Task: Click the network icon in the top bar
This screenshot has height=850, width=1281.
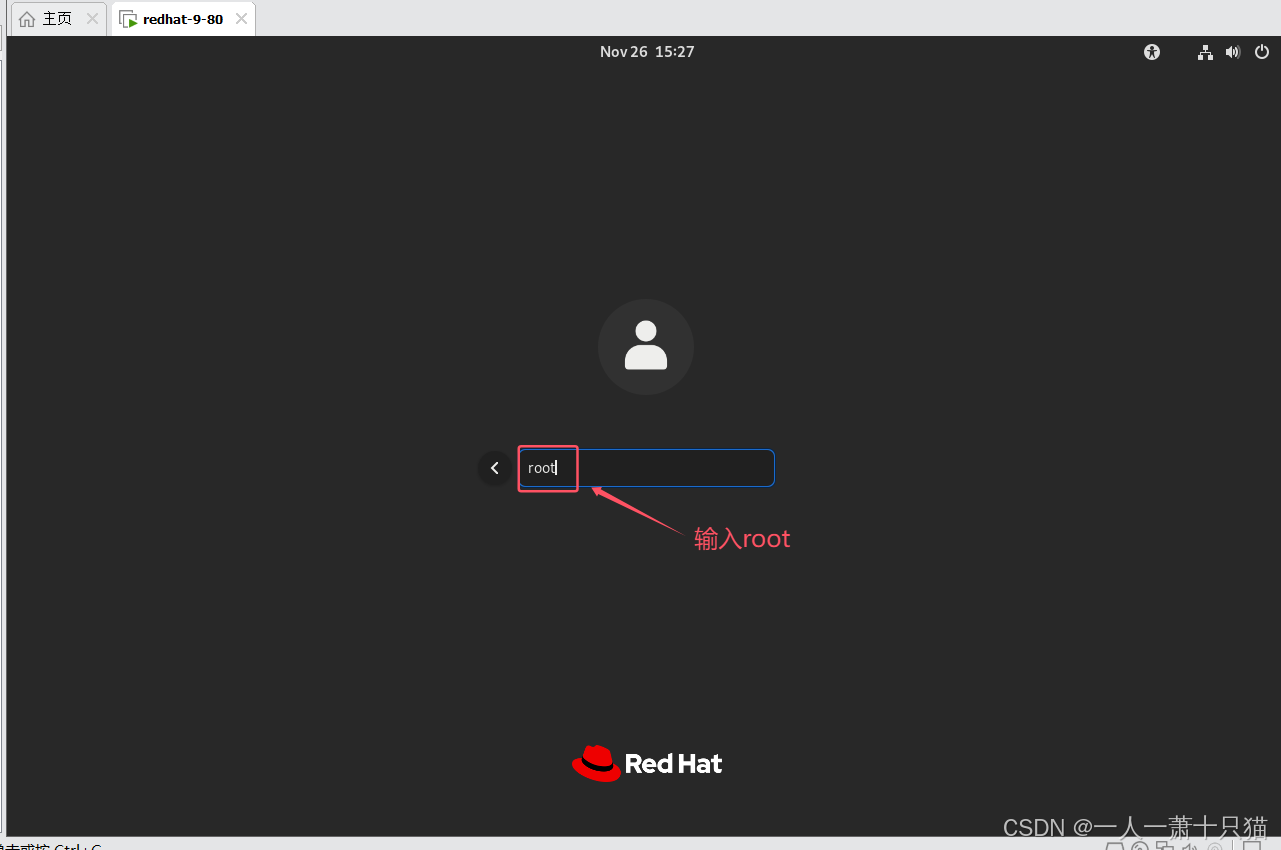Action: pos(1205,51)
